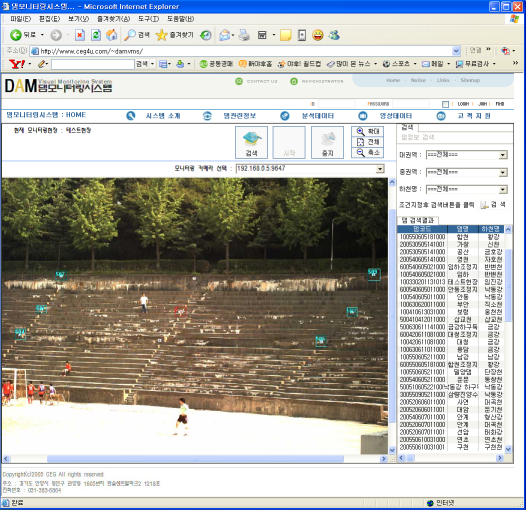526x510 pixels.
Task: Open the 시스템 소개 navigation item
Action: tap(163, 116)
